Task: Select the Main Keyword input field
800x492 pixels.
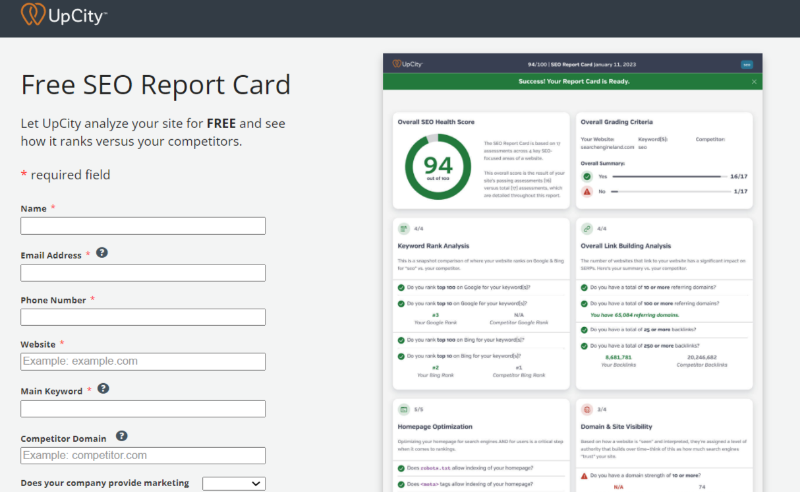Action: (x=143, y=409)
